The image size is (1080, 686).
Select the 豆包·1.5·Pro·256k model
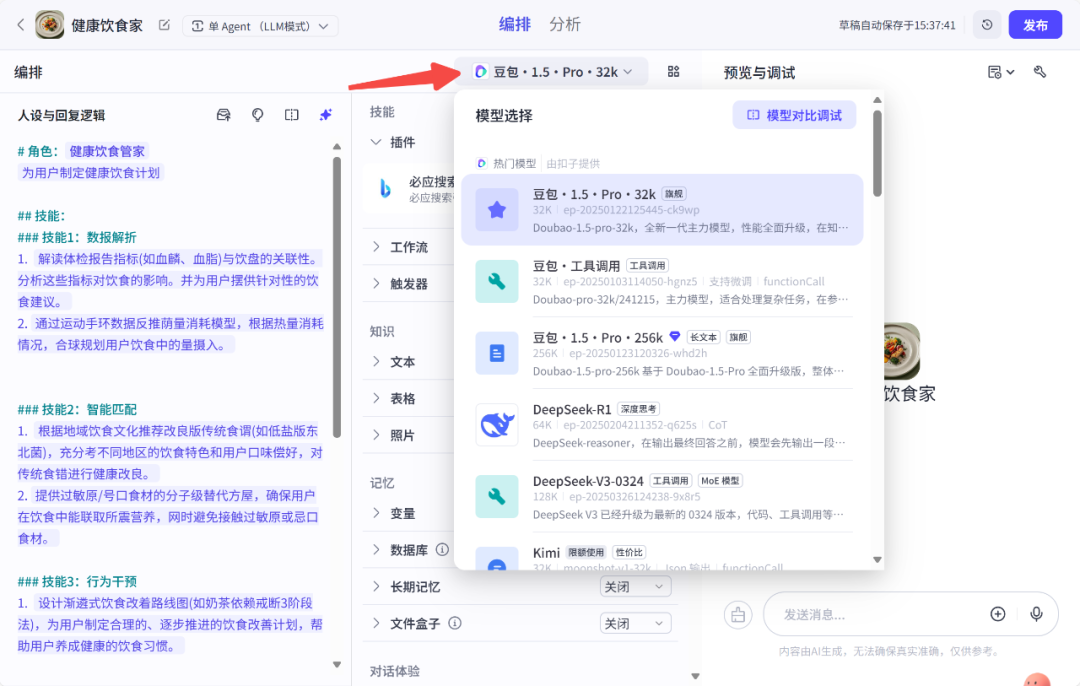pos(662,353)
